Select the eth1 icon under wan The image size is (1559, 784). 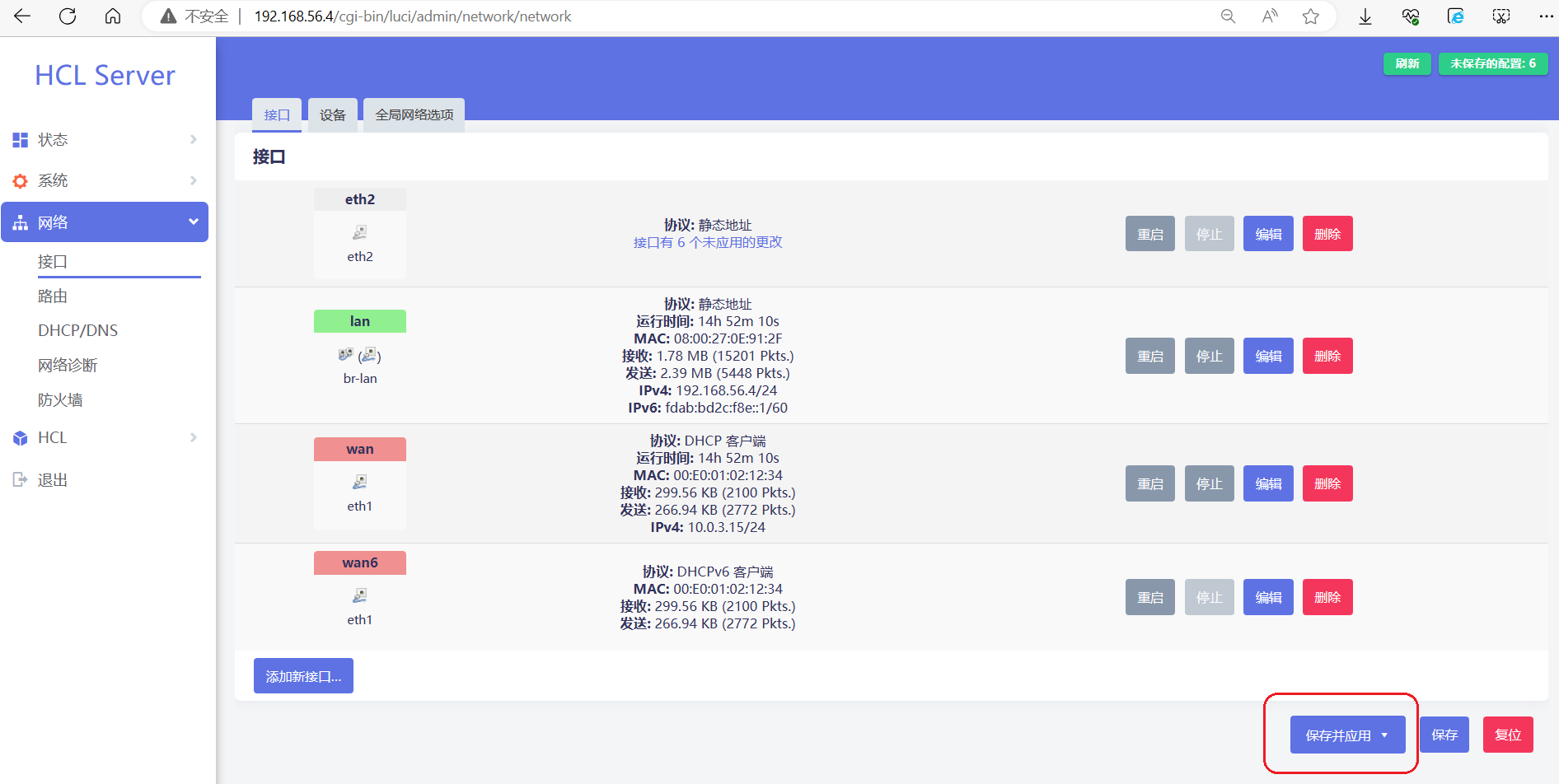tap(359, 482)
